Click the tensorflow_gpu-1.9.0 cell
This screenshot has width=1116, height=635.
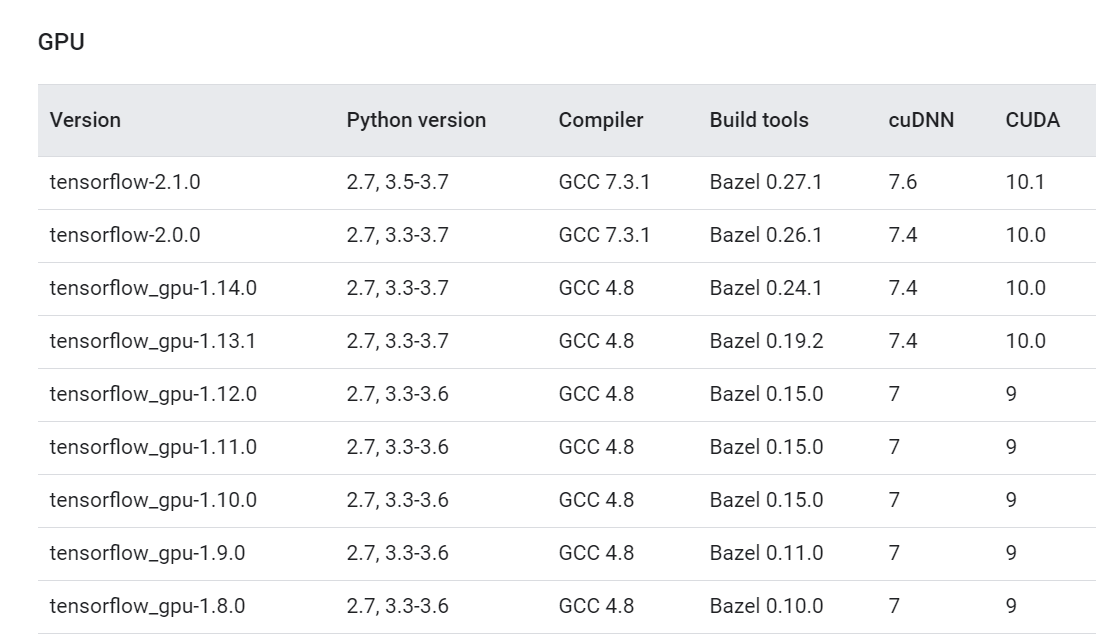[x=148, y=553]
